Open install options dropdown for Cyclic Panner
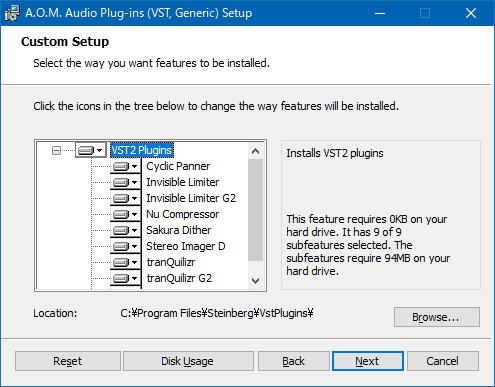 point(126,166)
